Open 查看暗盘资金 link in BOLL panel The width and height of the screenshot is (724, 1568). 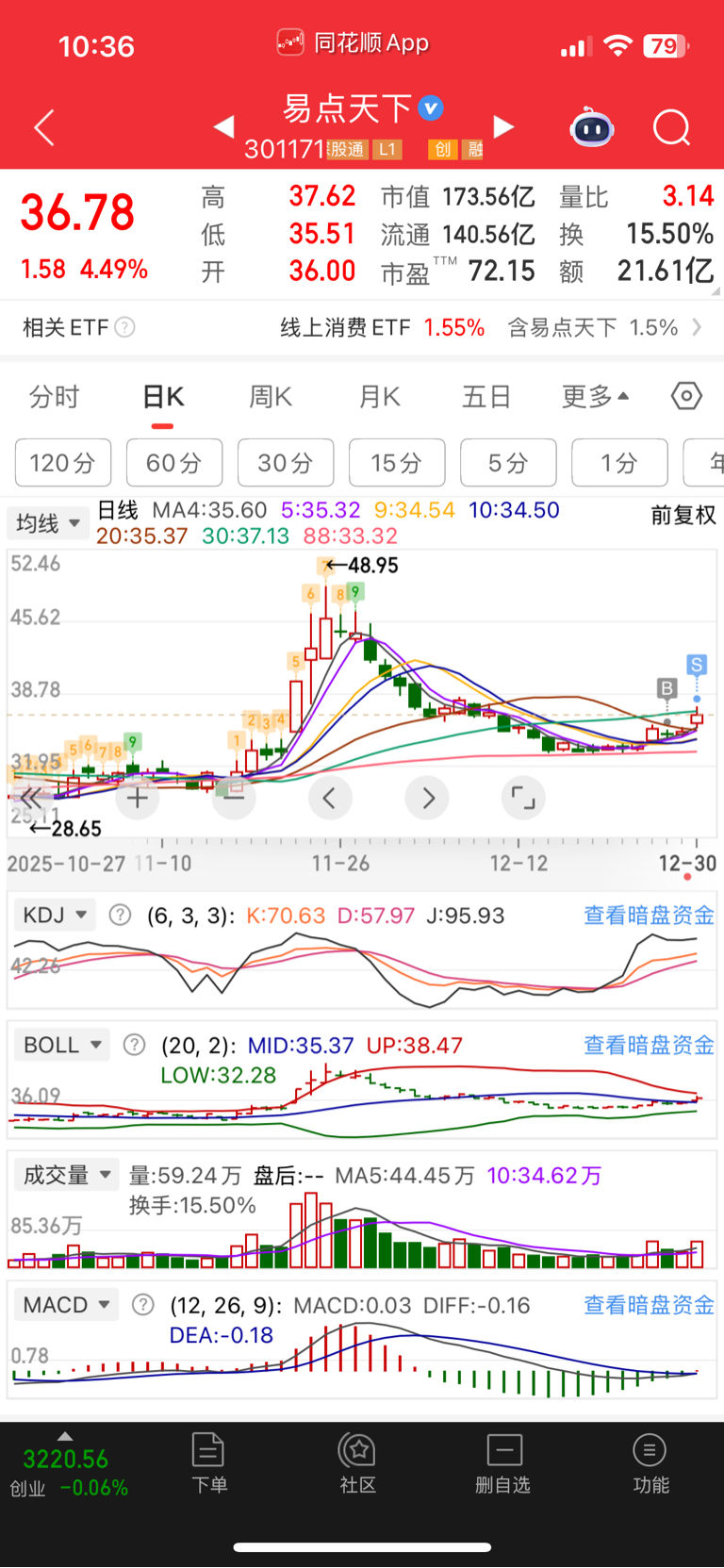point(649,1045)
